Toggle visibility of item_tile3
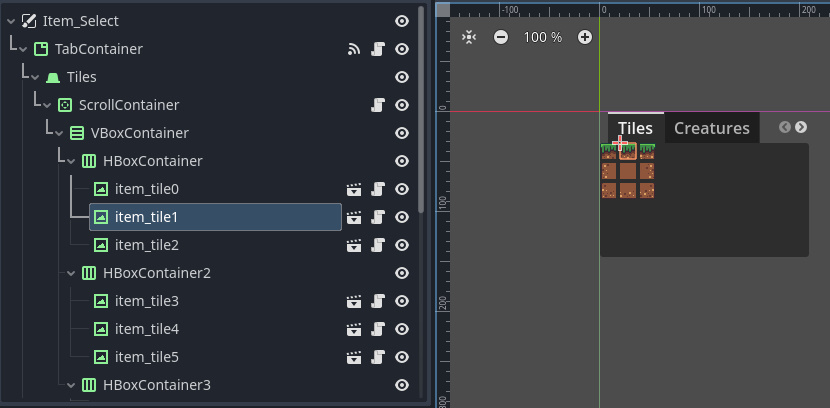The height and width of the screenshot is (408, 830). 402,302
